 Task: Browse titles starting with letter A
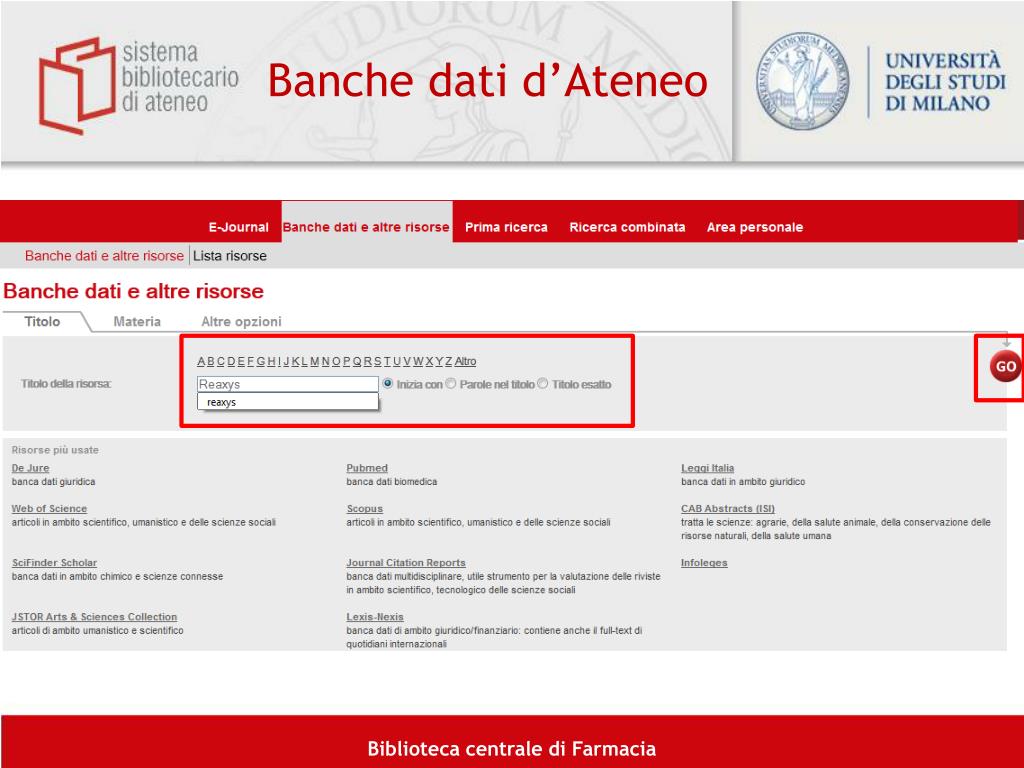201,361
